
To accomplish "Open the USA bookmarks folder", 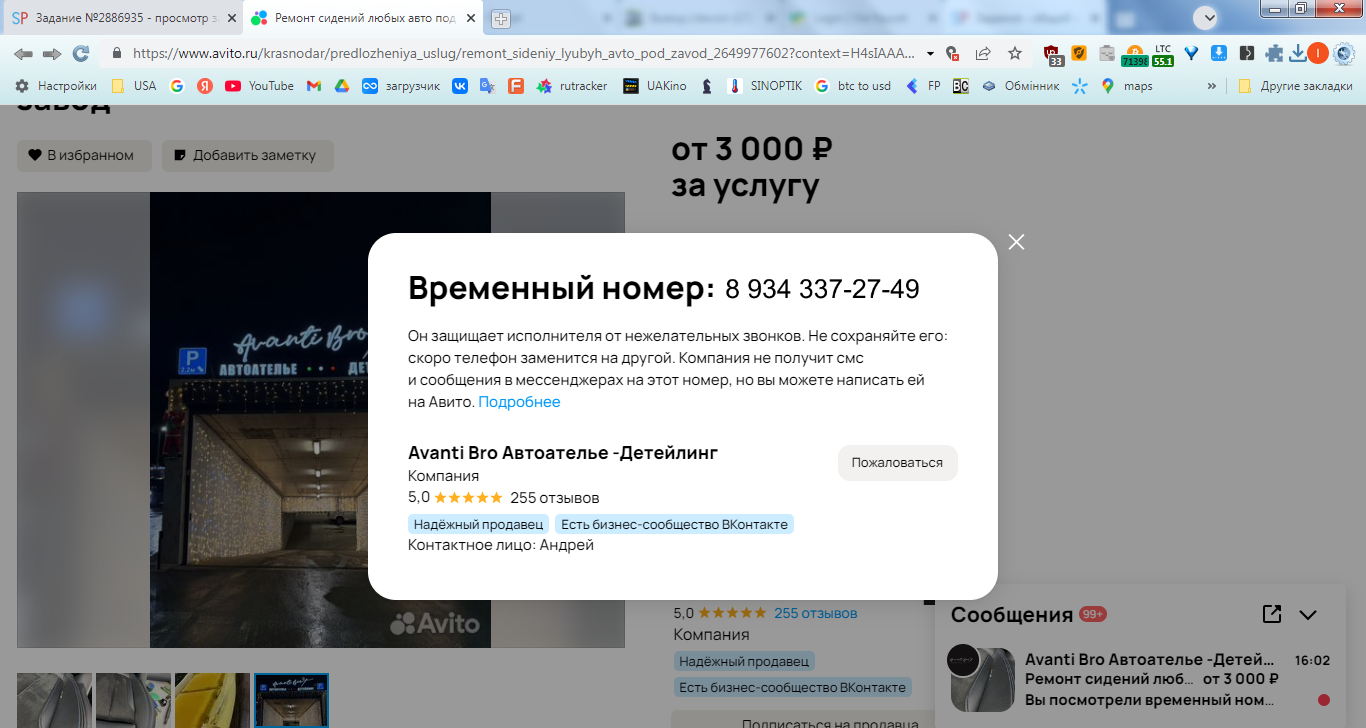I will click(134, 86).
